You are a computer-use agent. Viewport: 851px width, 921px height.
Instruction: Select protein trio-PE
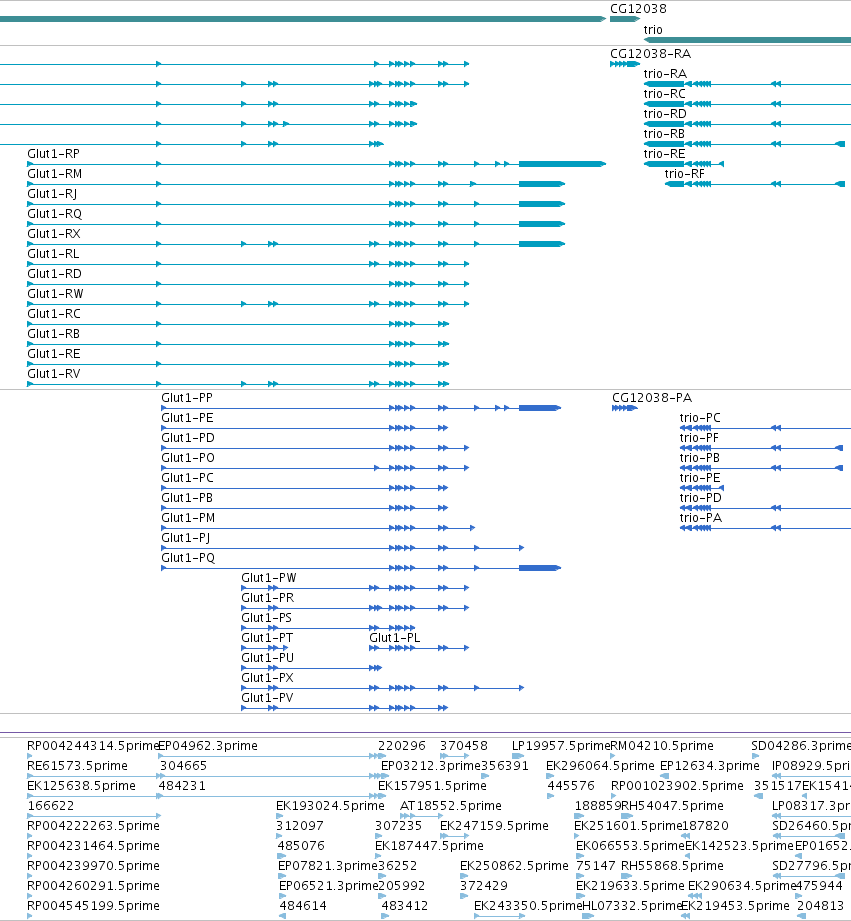[x=699, y=478]
